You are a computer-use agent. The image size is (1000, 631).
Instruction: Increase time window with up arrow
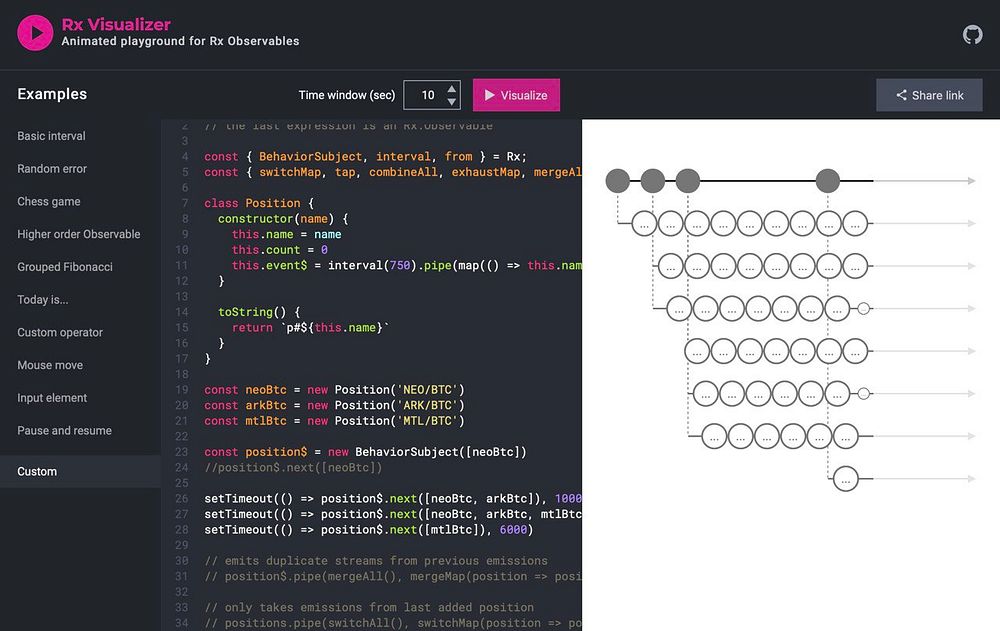452,89
